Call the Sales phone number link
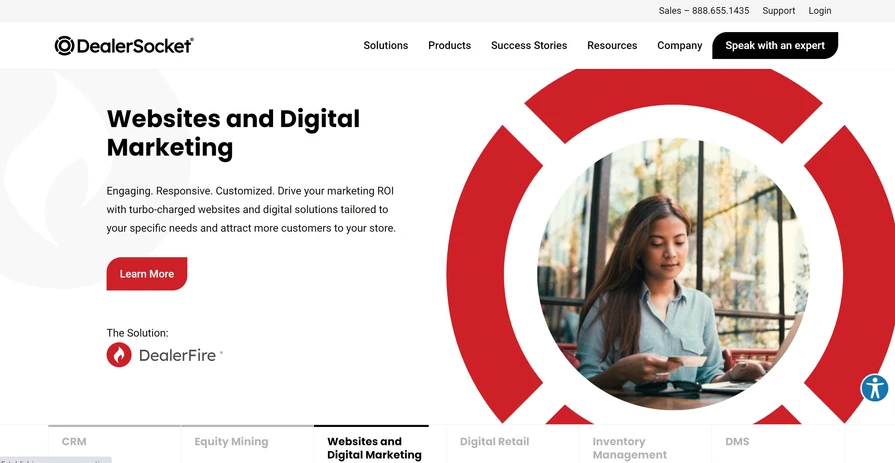 (703, 11)
